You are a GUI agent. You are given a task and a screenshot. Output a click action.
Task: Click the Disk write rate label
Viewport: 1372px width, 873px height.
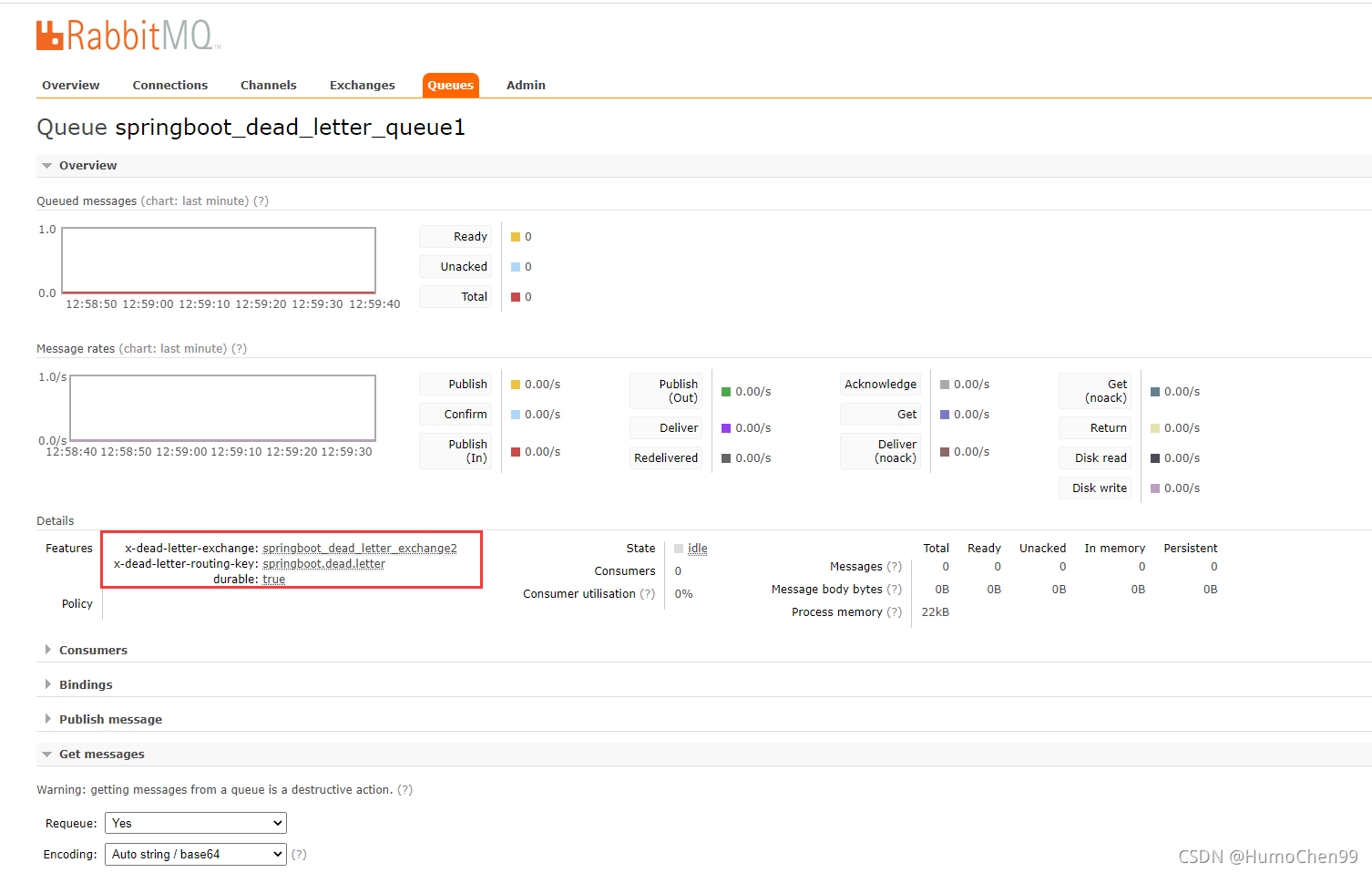pyautogui.click(x=1095, y=488)
